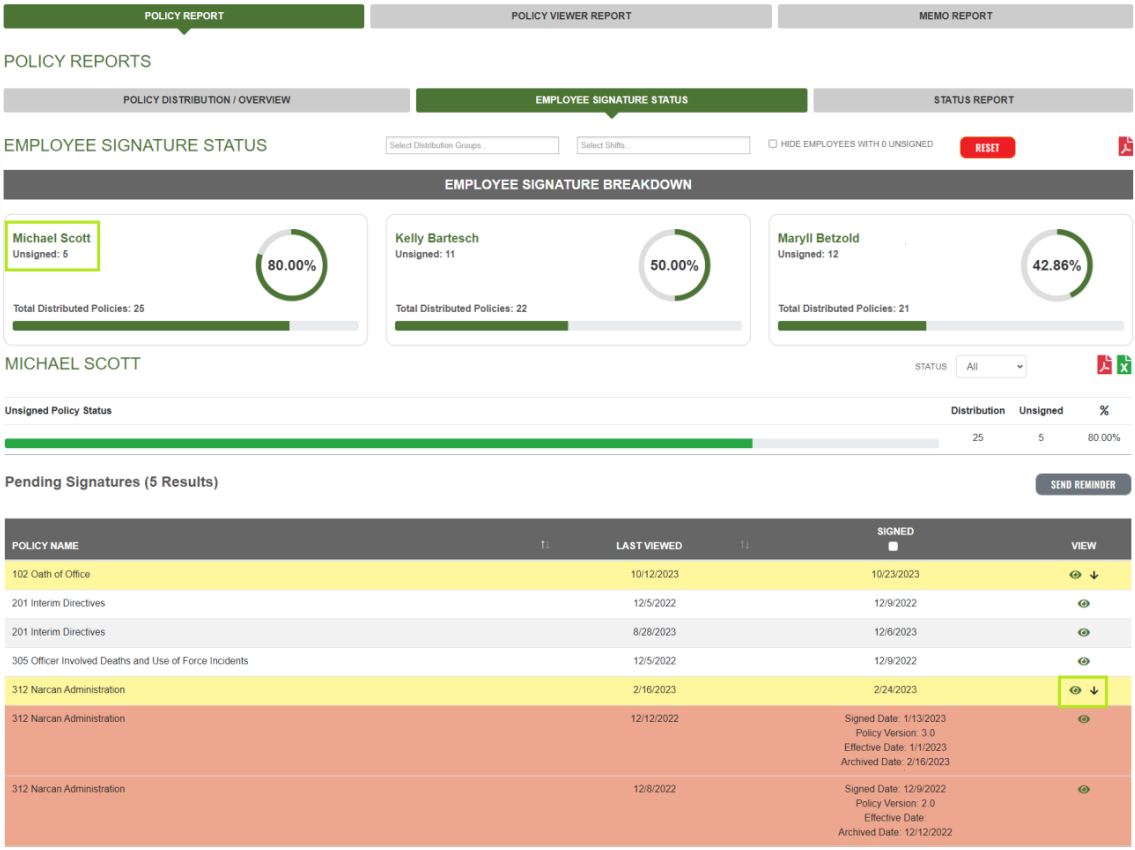The width and height of the screenshot is (1135, 850).
Task: View the 305 Officer Involved Deaths policy
Action: (x=1082, y=660)
